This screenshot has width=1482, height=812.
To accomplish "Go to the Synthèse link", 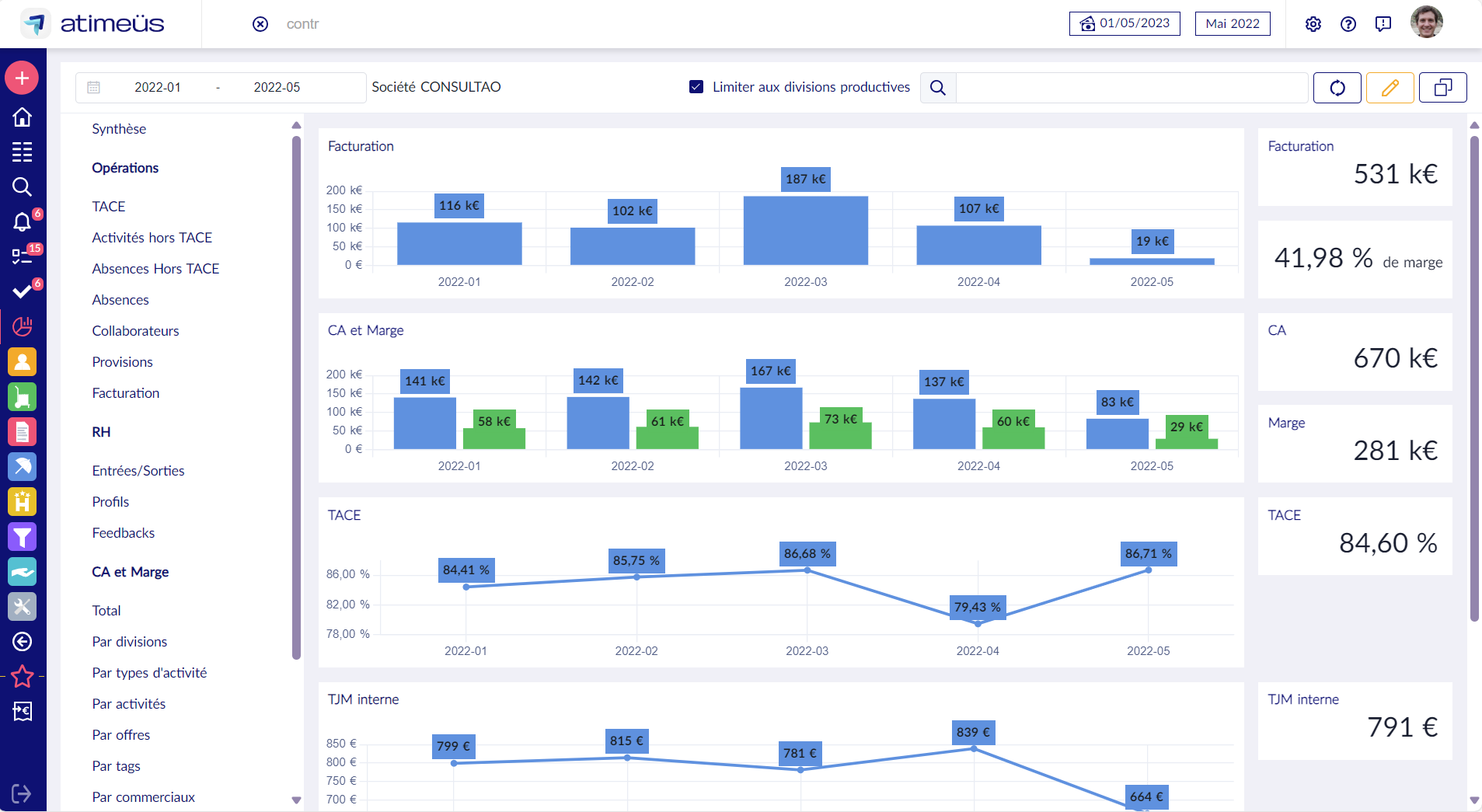I will pos(119,129).
